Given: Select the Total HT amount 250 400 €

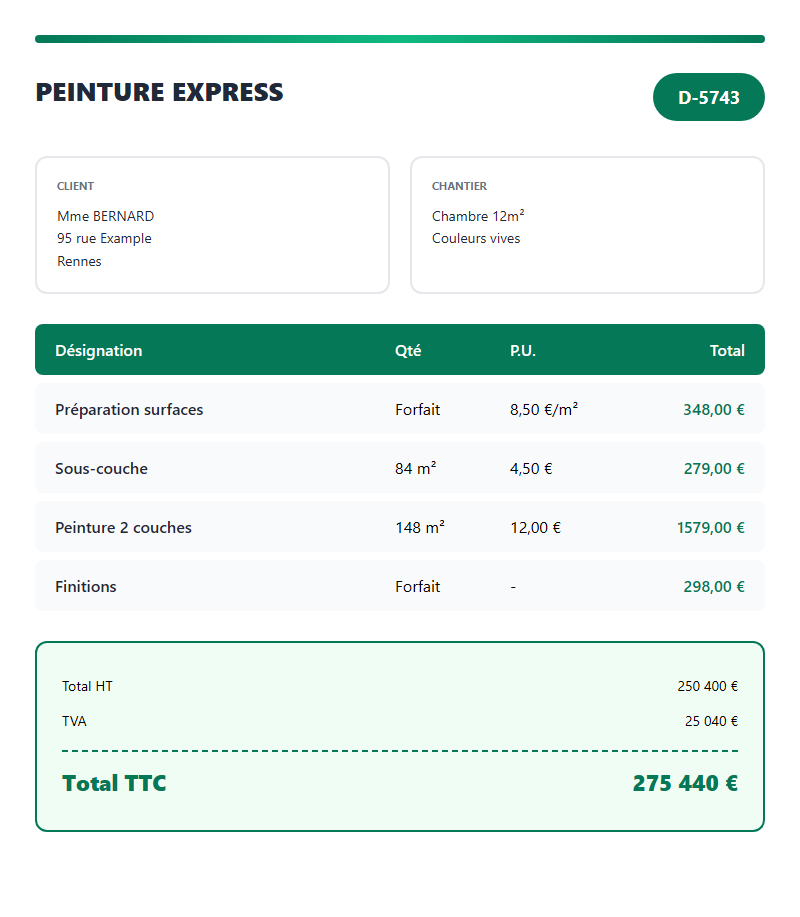Looking at the screenshot, I should pyautogui.click(x=707, y=686).
